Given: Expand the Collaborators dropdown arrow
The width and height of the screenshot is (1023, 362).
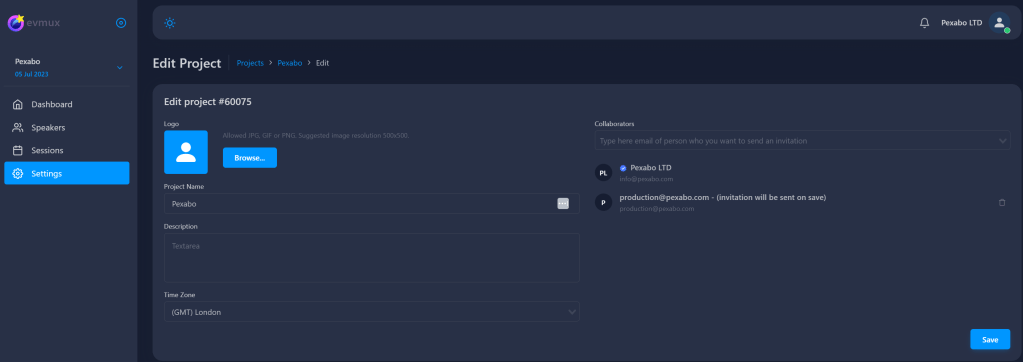Looking at the screenshot, I should [1003, 140].
